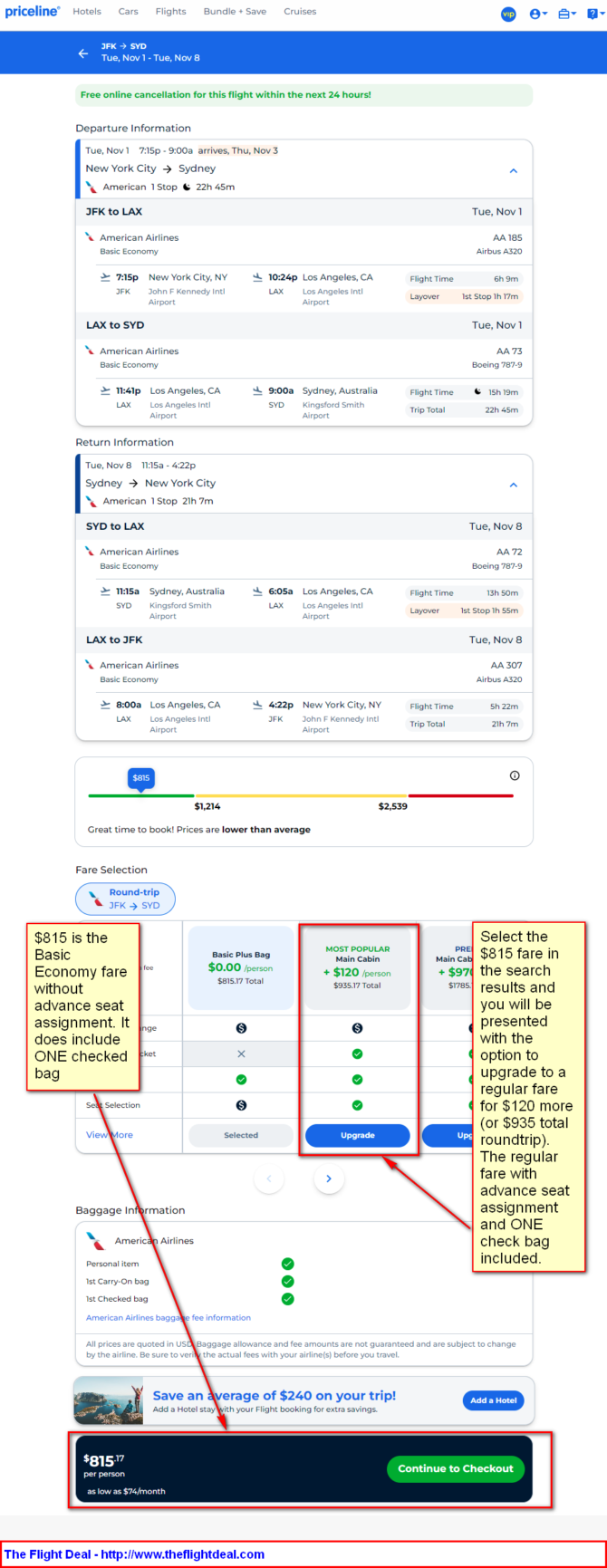Open the account profile menu
Screen dimensions: 607x1568
pyautogui.click(x=538, y=14)
